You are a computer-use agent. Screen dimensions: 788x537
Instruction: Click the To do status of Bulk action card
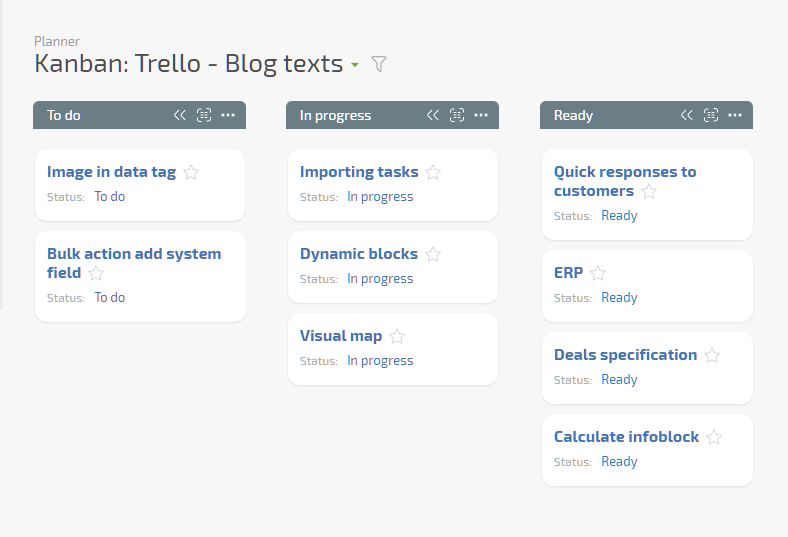110,297
